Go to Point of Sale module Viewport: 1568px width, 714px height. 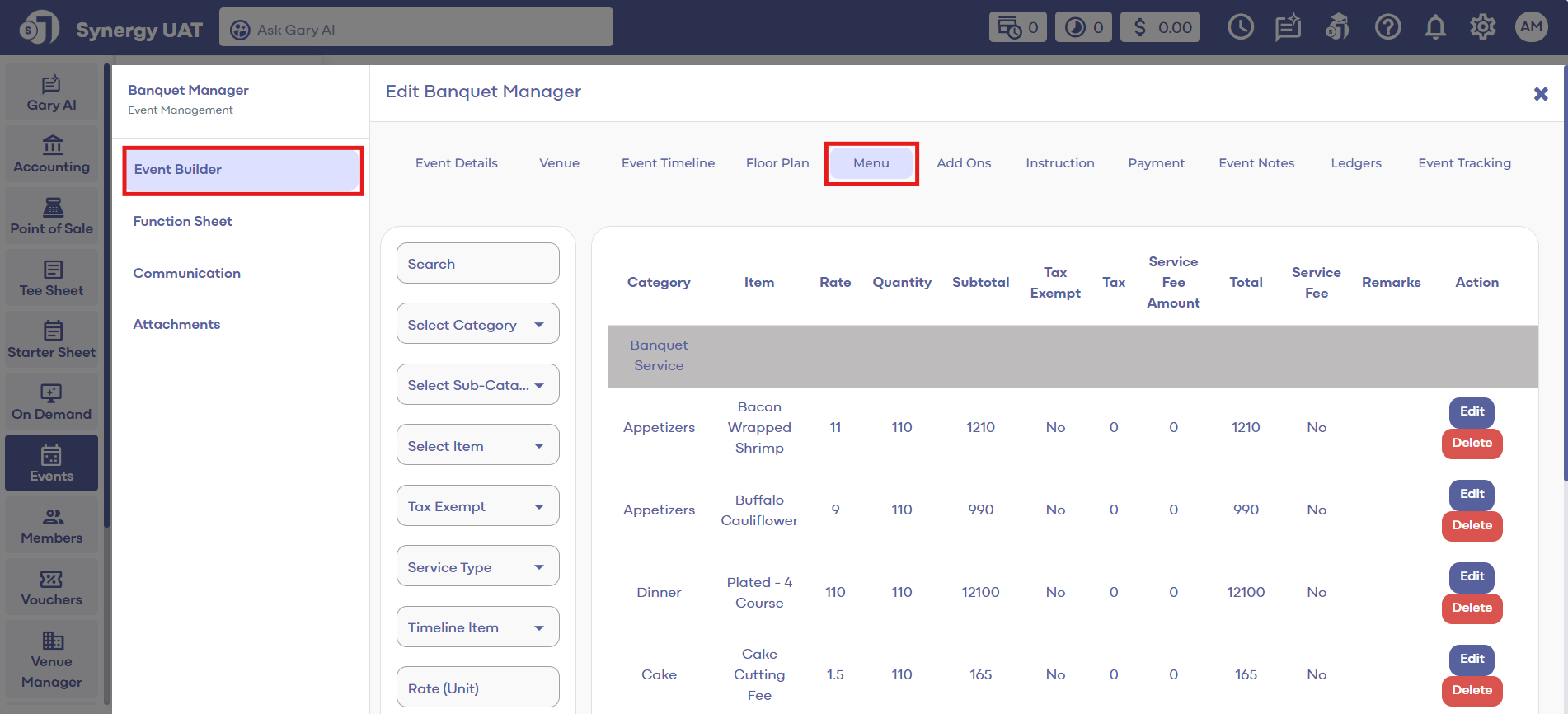51,217
